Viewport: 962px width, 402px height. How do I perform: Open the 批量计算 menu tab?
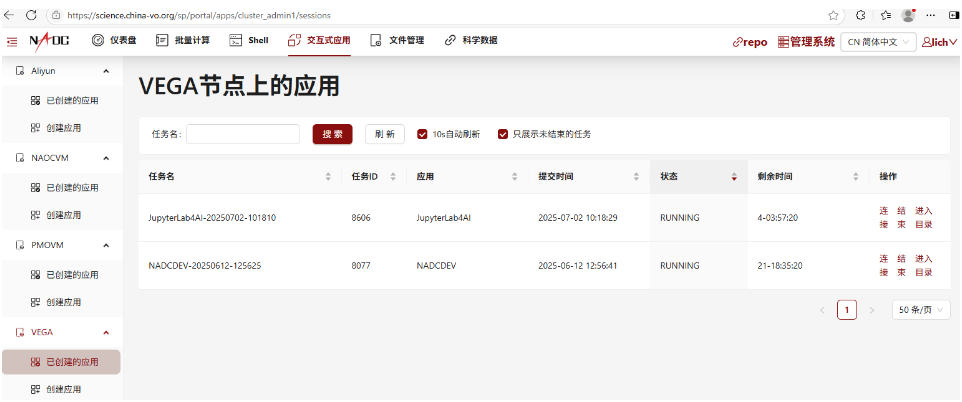click(x=183, y=41)
